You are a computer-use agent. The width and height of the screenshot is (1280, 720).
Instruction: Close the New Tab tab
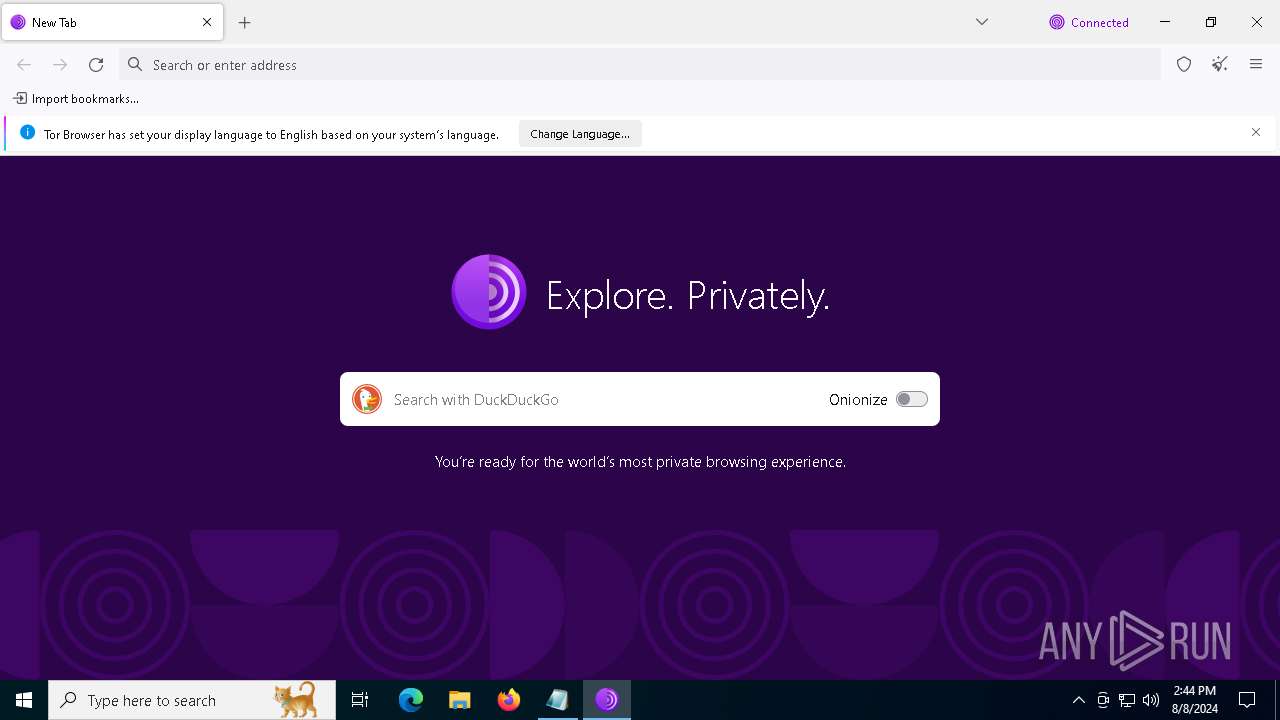(207, 22)
